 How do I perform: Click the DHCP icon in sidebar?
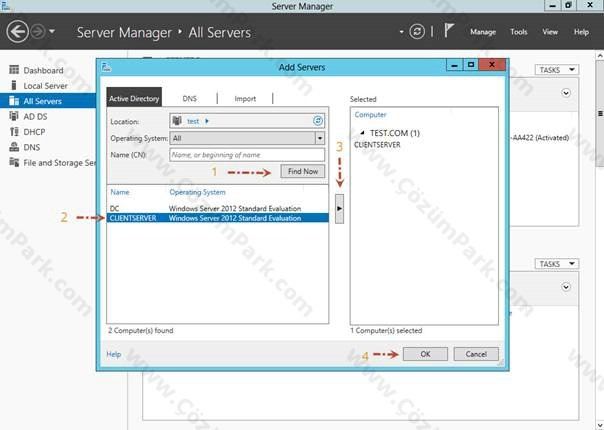(14, 131)
